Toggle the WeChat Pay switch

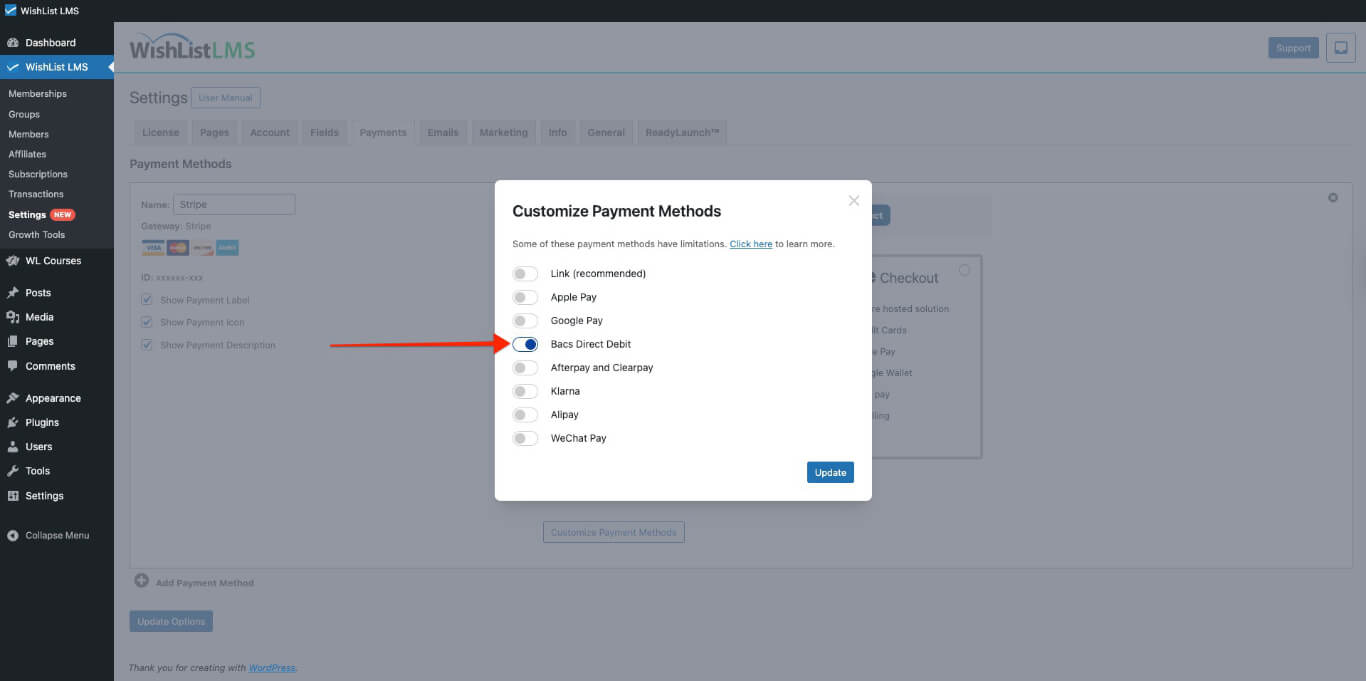pos(525,438)
